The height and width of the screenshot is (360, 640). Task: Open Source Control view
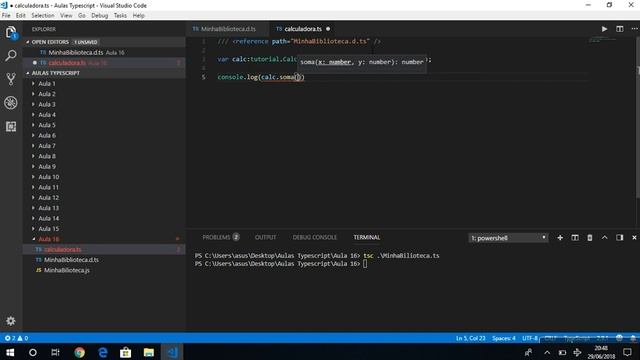[x=11, y=79]
